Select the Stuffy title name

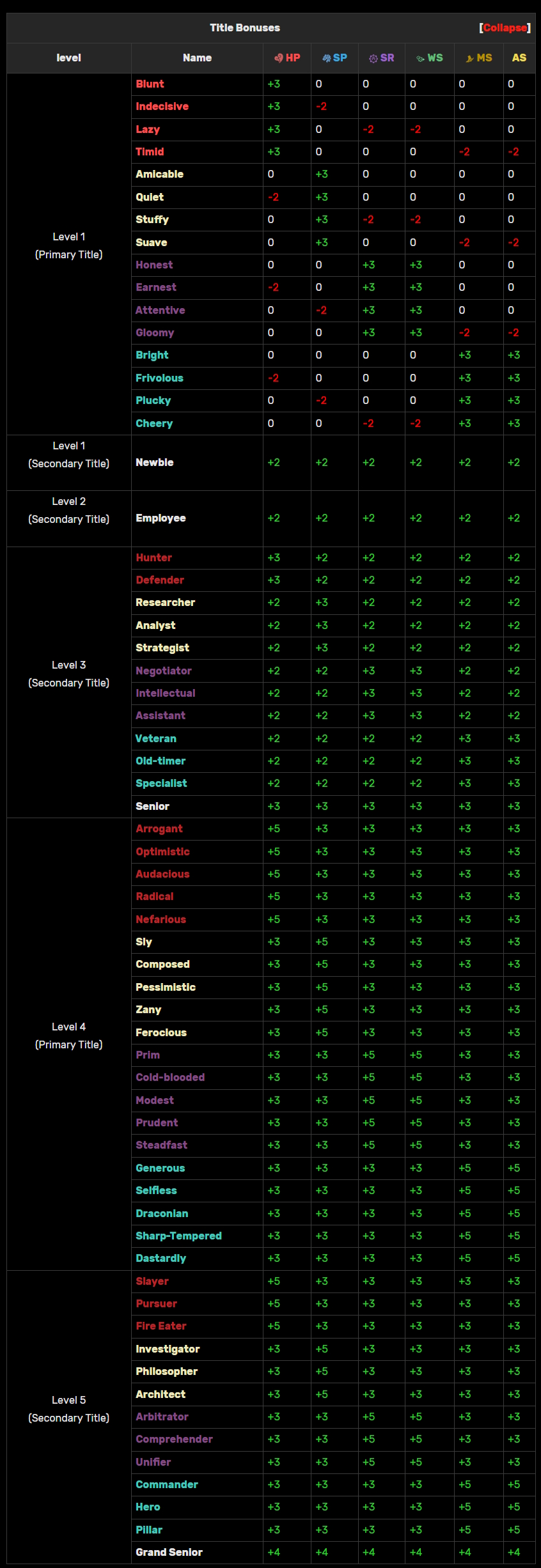pyautogui.click(x=152, y=220)
